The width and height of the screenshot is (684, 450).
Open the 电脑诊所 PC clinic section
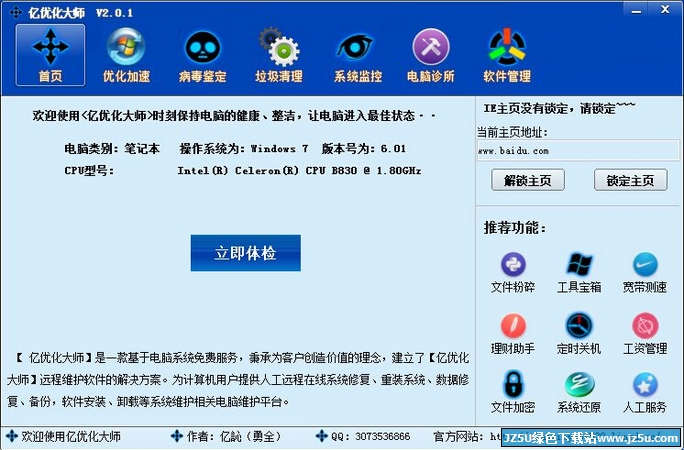431,55
